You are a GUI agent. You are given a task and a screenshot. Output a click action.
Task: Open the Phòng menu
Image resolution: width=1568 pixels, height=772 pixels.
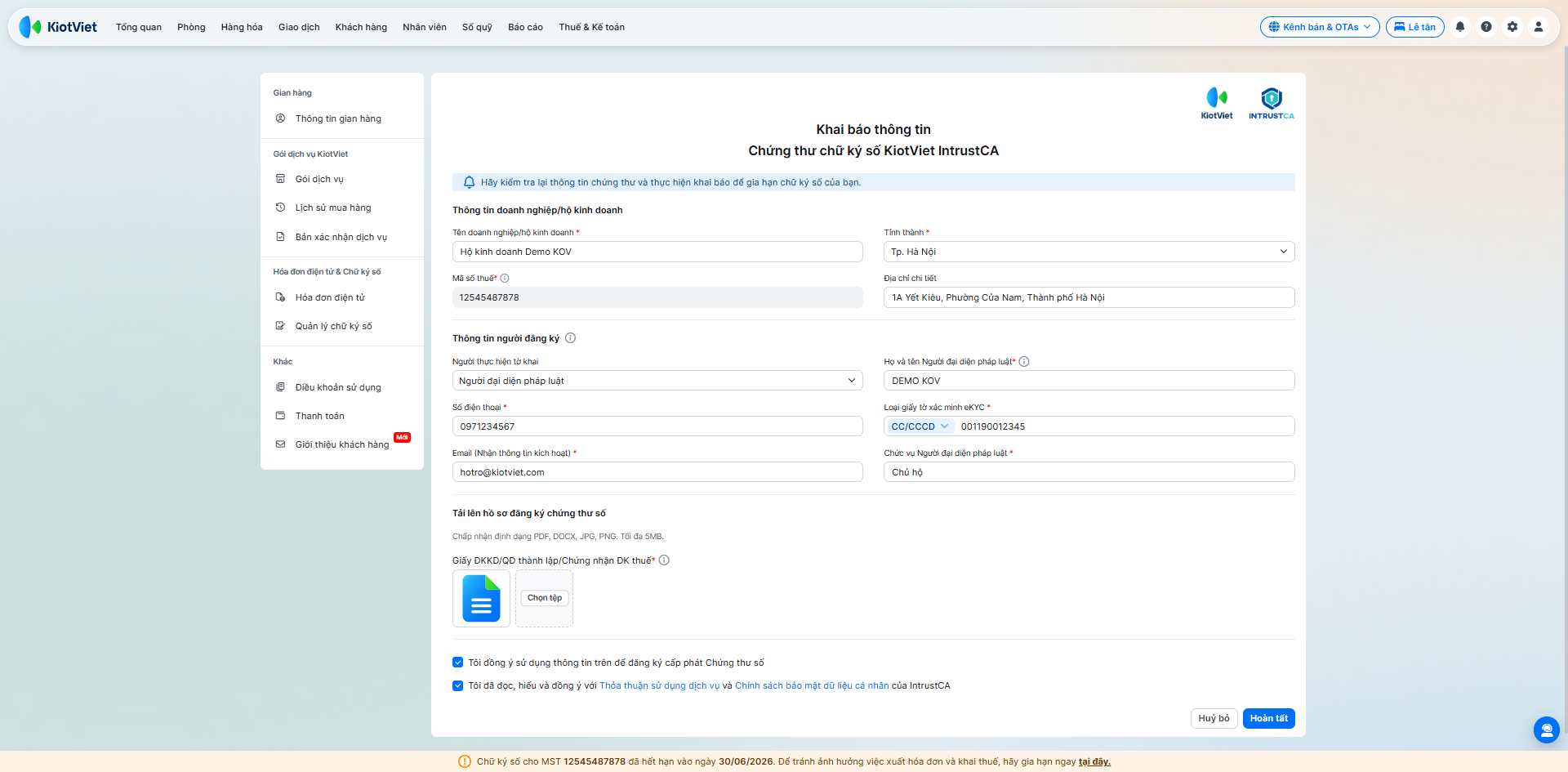pos(191,27)
